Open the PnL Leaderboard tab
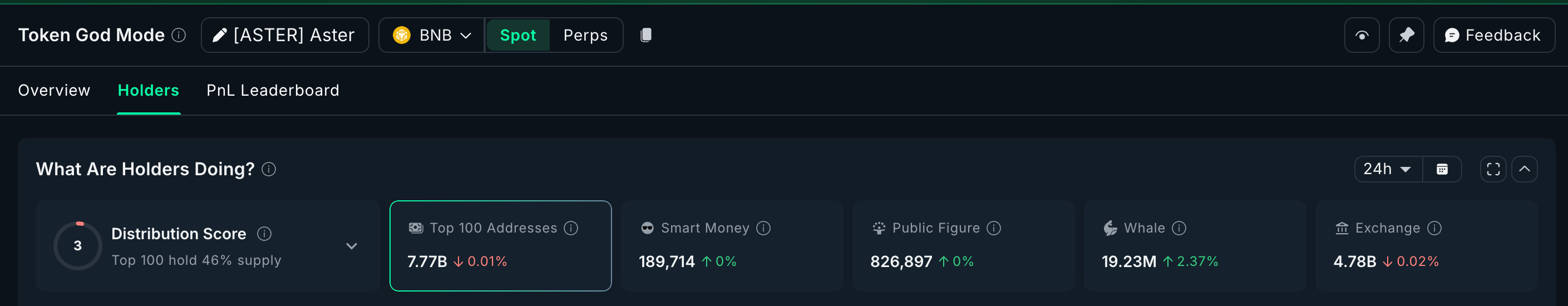The height and width of the screenshot is (306, 1568). (273, 91)
